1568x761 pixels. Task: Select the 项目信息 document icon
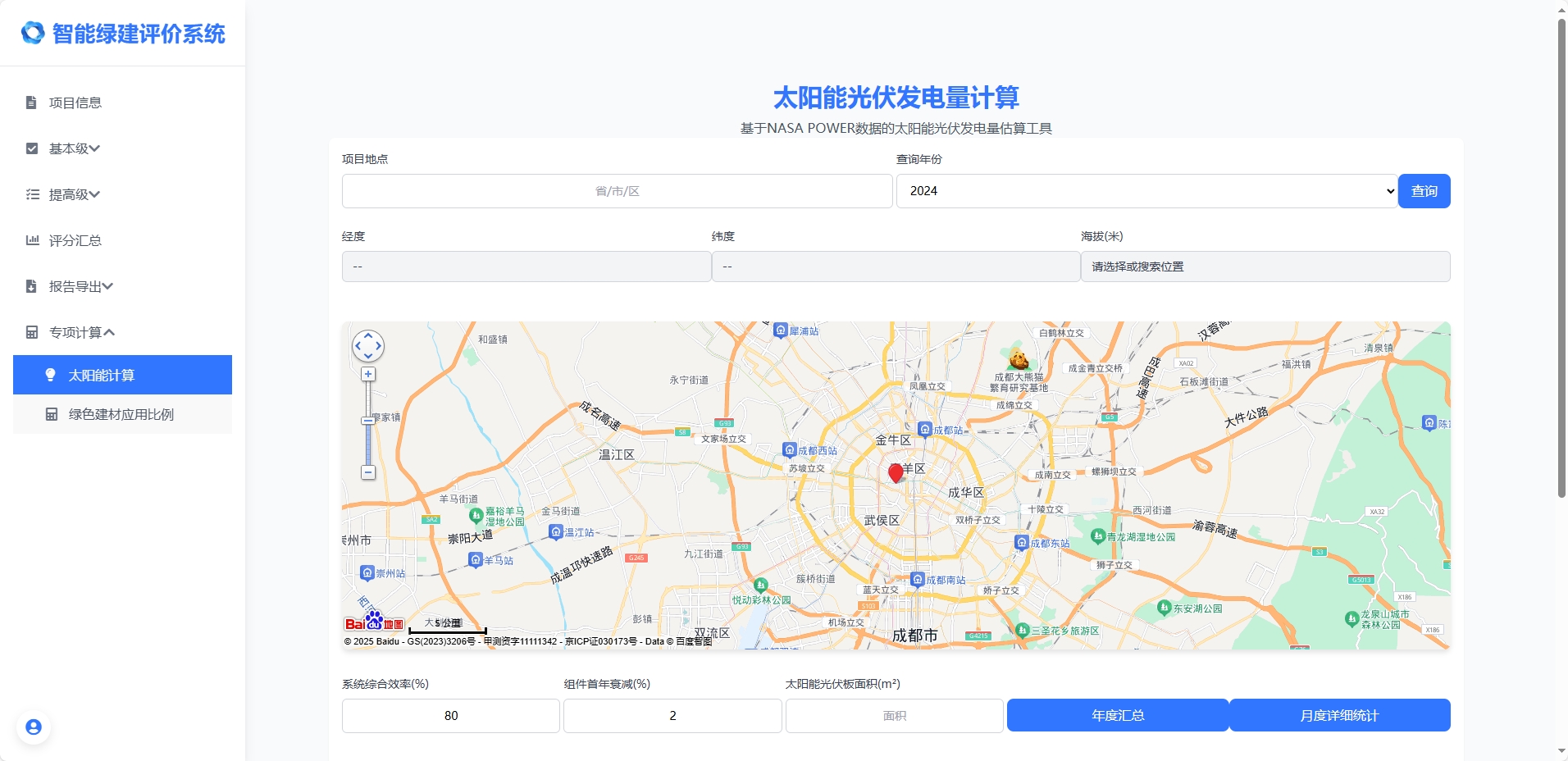31,103
